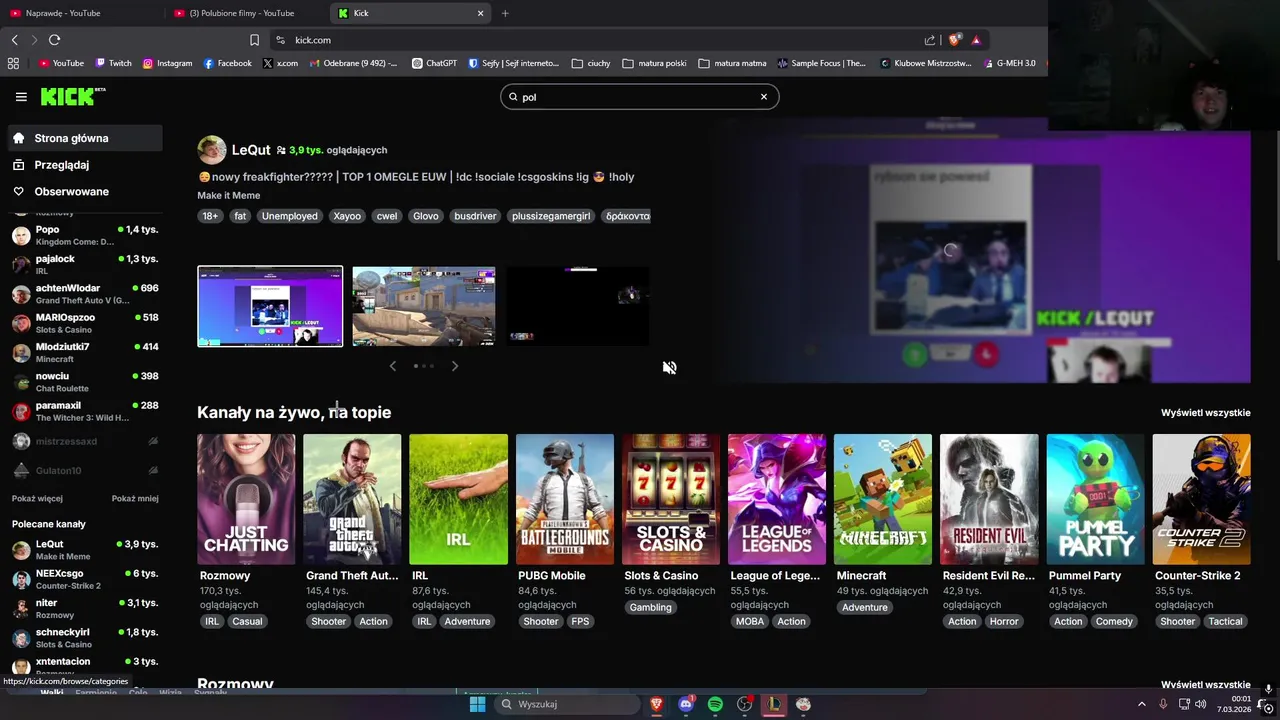Image resolution: width=1280 pixels, height=720 pixels.
Task: Open a new browser tab
Action: (x=505, y=13)
